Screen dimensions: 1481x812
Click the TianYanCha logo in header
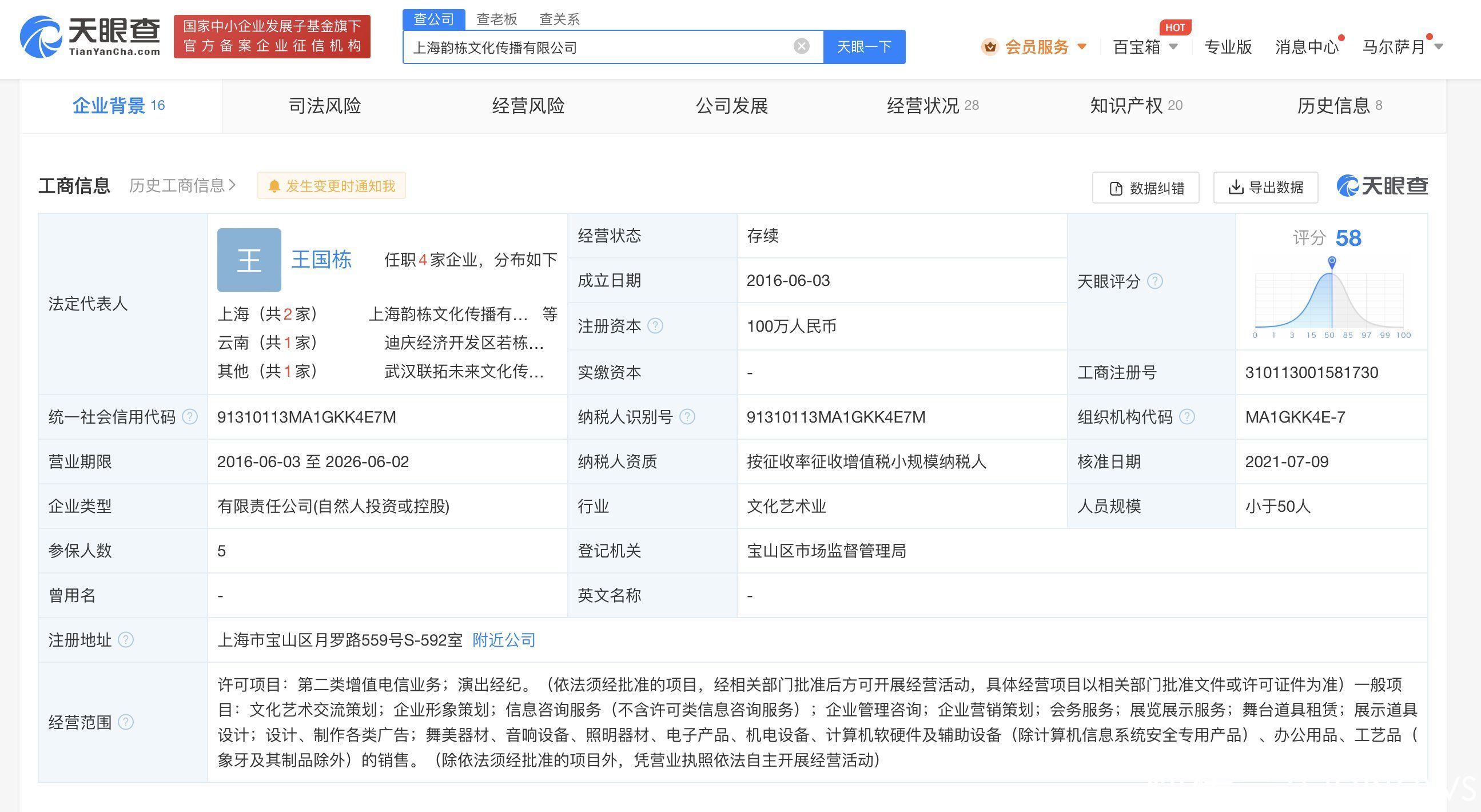click(90, 36)
